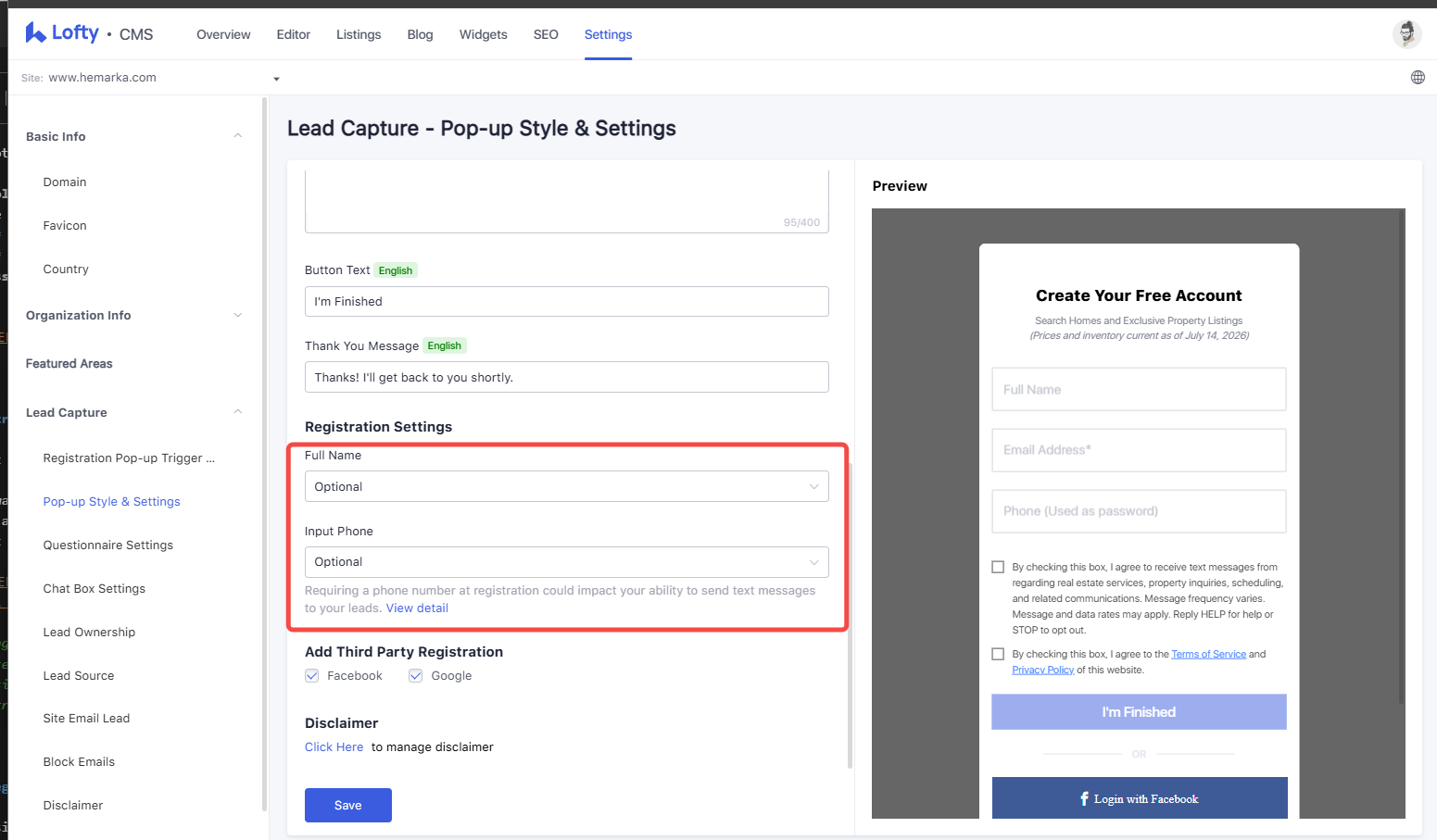The width and height of the screenshot is (1437, 840).
Task: Open the user profile avatar
Action: [x=1406, y=34]
